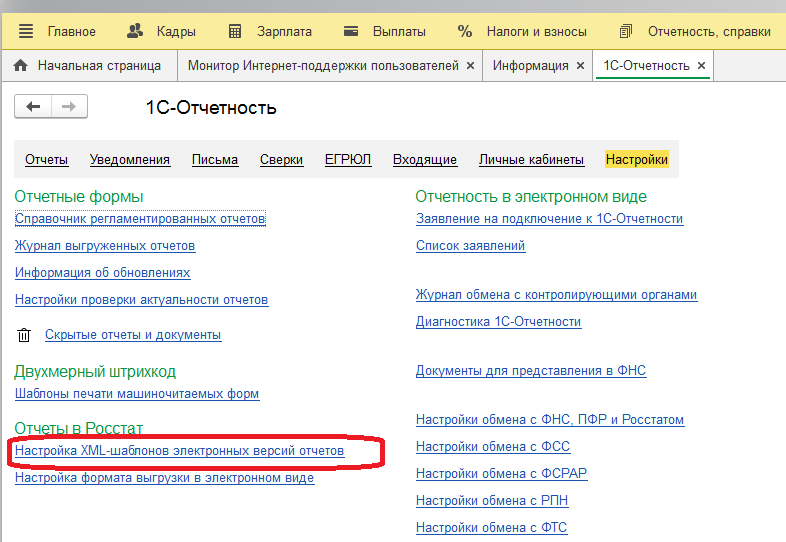Close the Монитор Интернет-поддержки пользователей tab
The height and width of the screenshot is (542, 786).
tap(470, 65)
